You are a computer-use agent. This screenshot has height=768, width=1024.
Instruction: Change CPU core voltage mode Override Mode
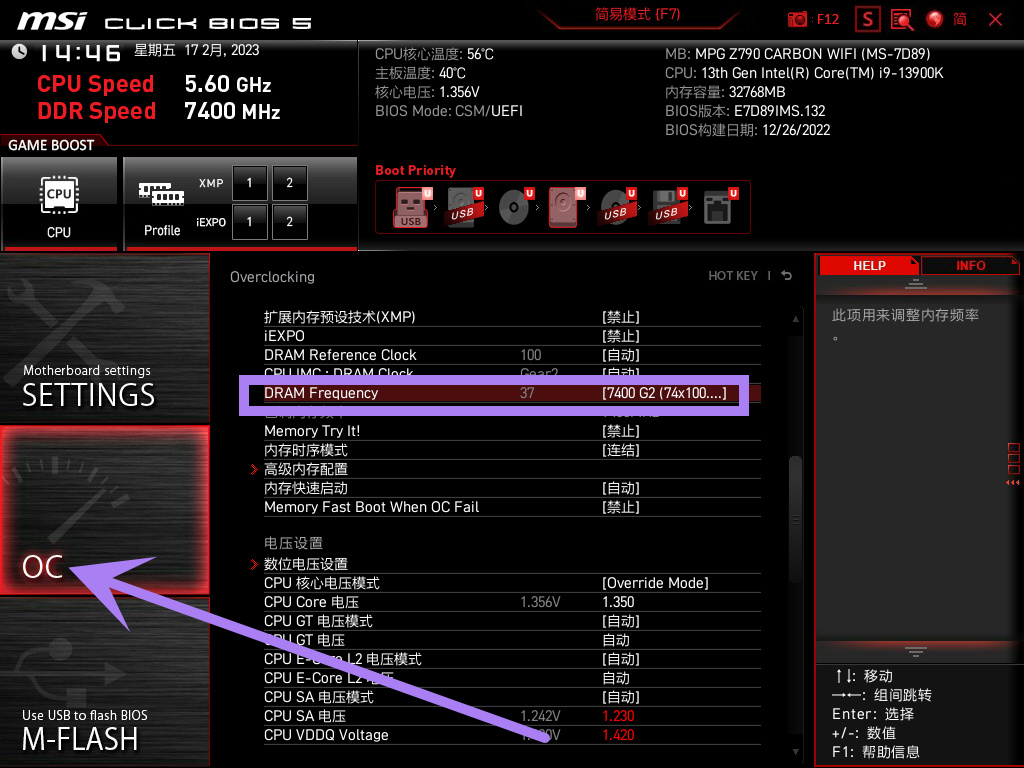(x=655, y=583)
